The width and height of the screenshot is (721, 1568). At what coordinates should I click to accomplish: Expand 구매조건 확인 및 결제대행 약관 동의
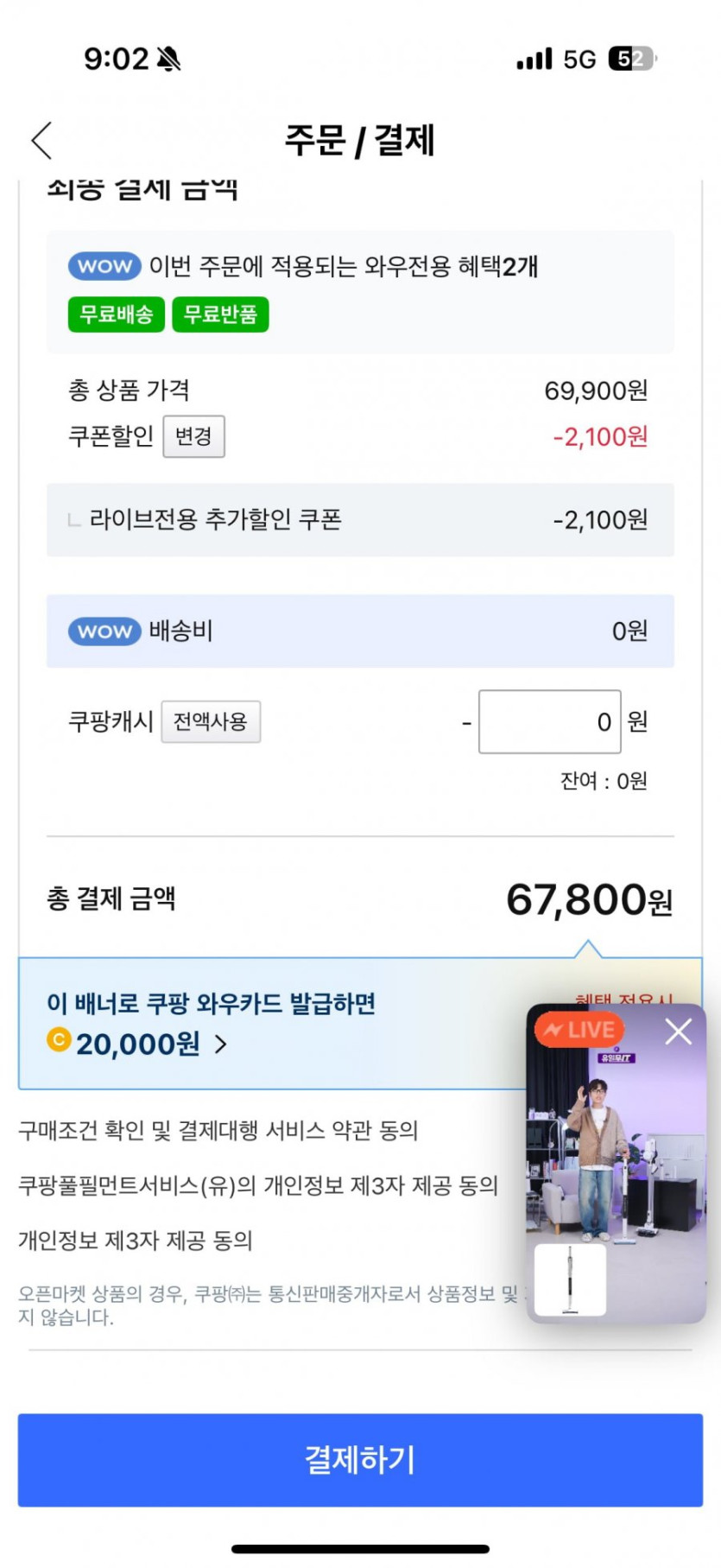coord(218,1130)
